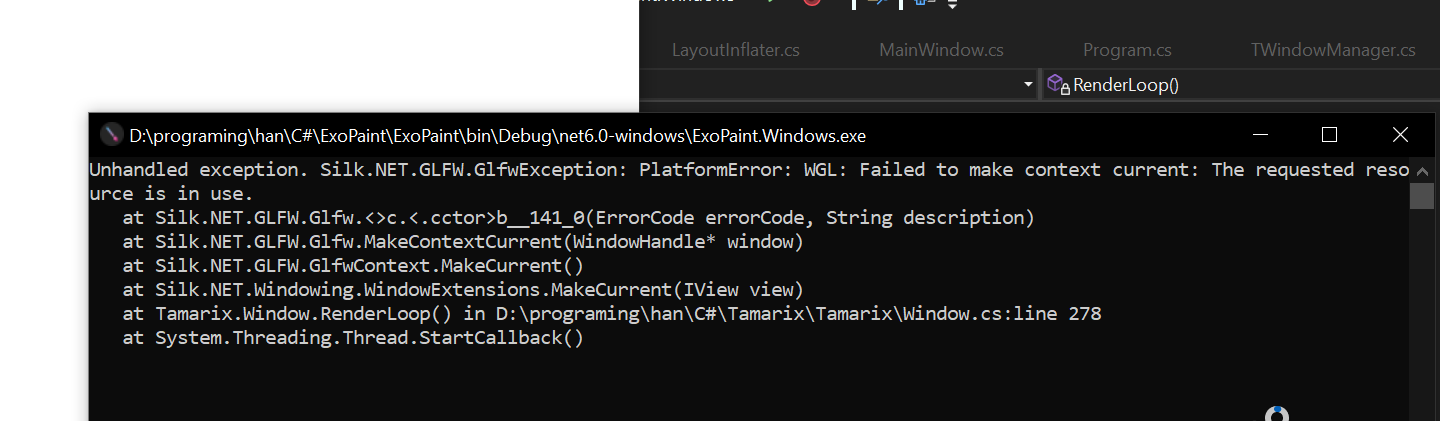
Task: Open toolbar overflow options arrow
Action: 952,5
